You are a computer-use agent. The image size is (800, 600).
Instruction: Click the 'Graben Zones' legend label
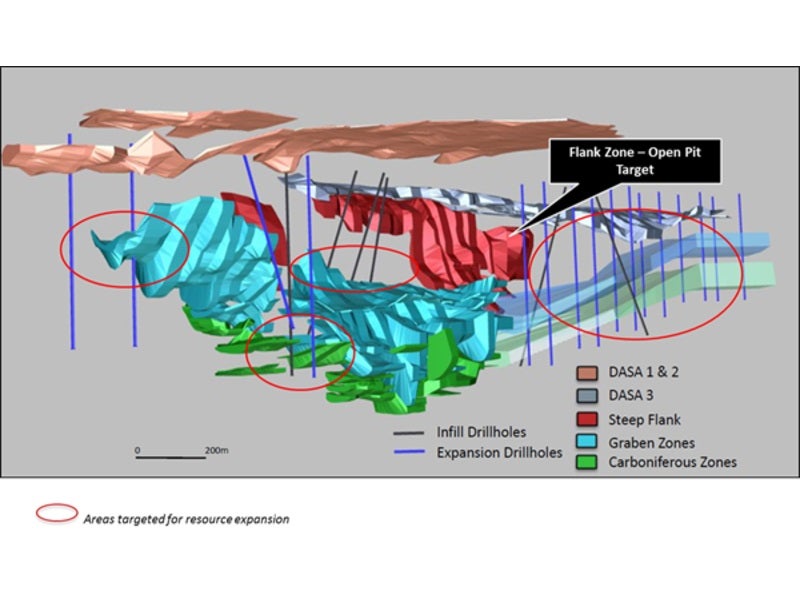pyautogui.click(x=652, y=442)
